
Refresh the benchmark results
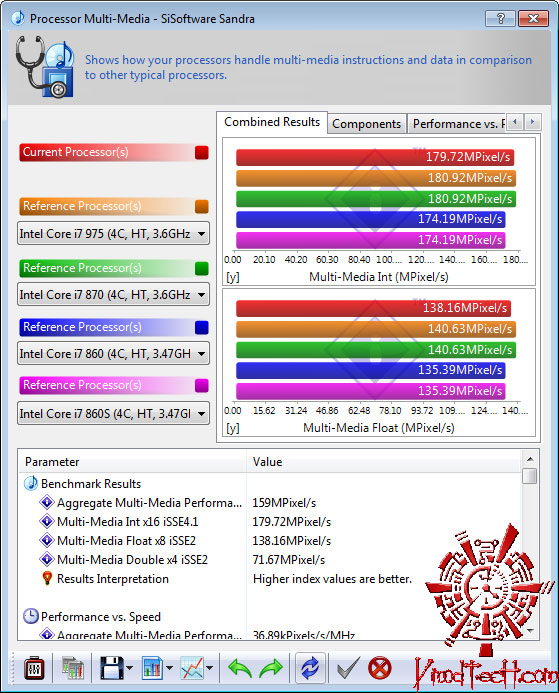click(310, 668)
